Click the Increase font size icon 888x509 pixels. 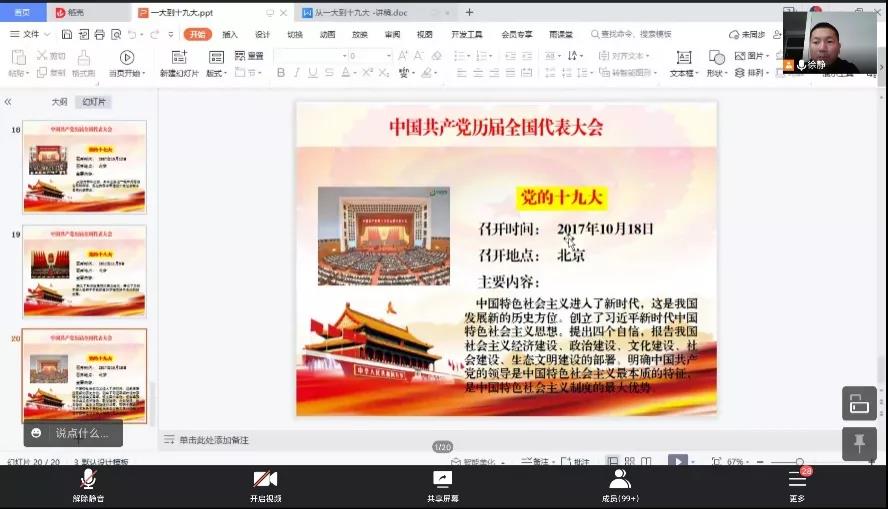(403, 55)
